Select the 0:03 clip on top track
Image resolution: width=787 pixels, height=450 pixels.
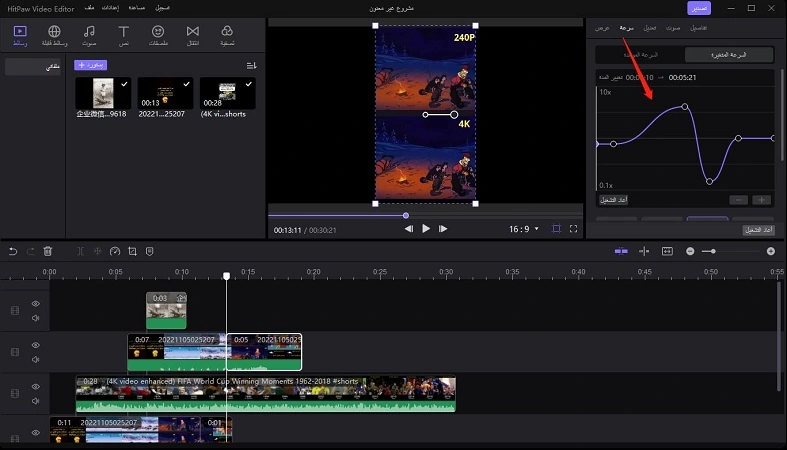coord(166,311)
